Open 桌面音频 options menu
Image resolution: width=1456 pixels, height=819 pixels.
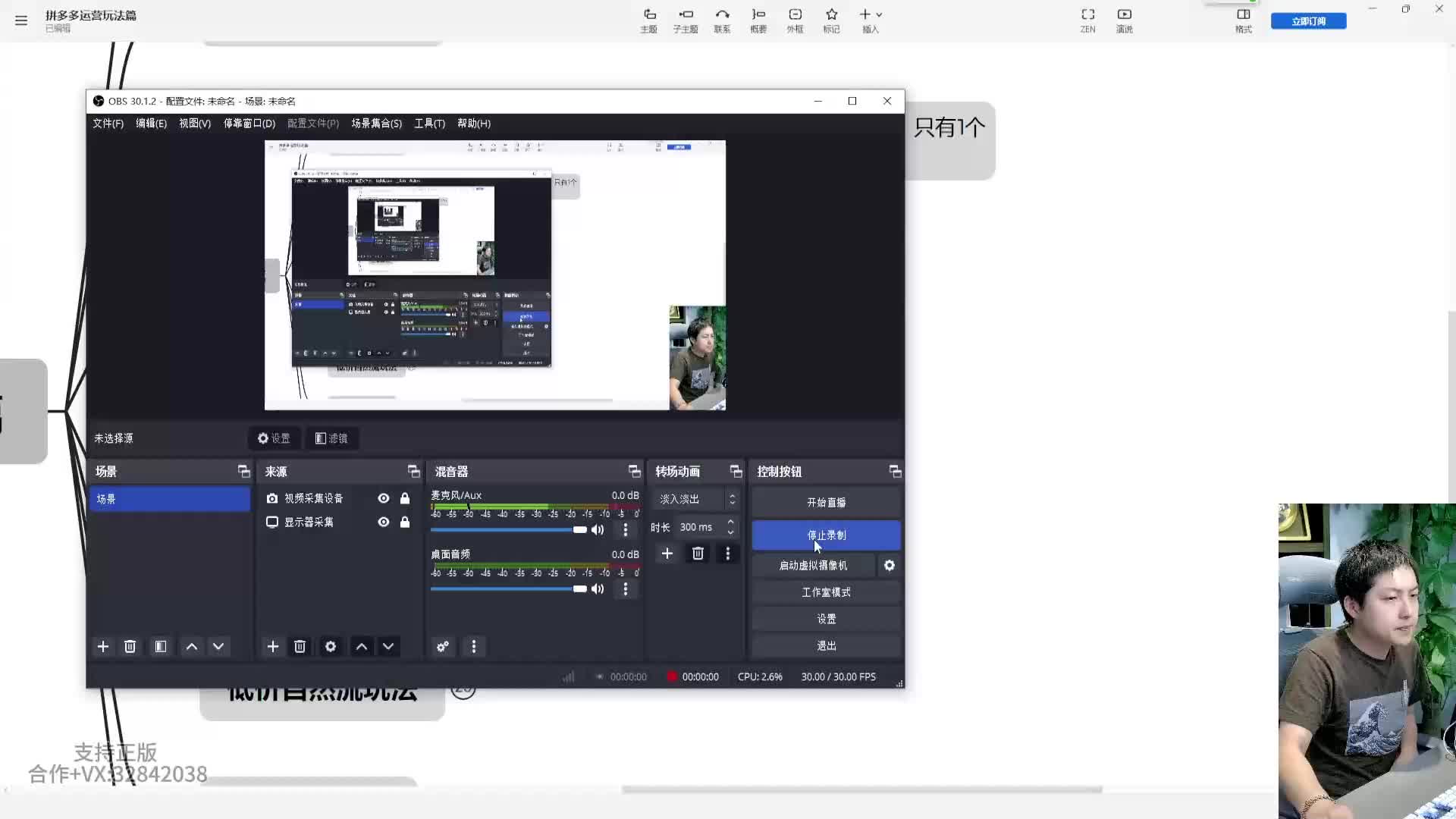[626, 588]
